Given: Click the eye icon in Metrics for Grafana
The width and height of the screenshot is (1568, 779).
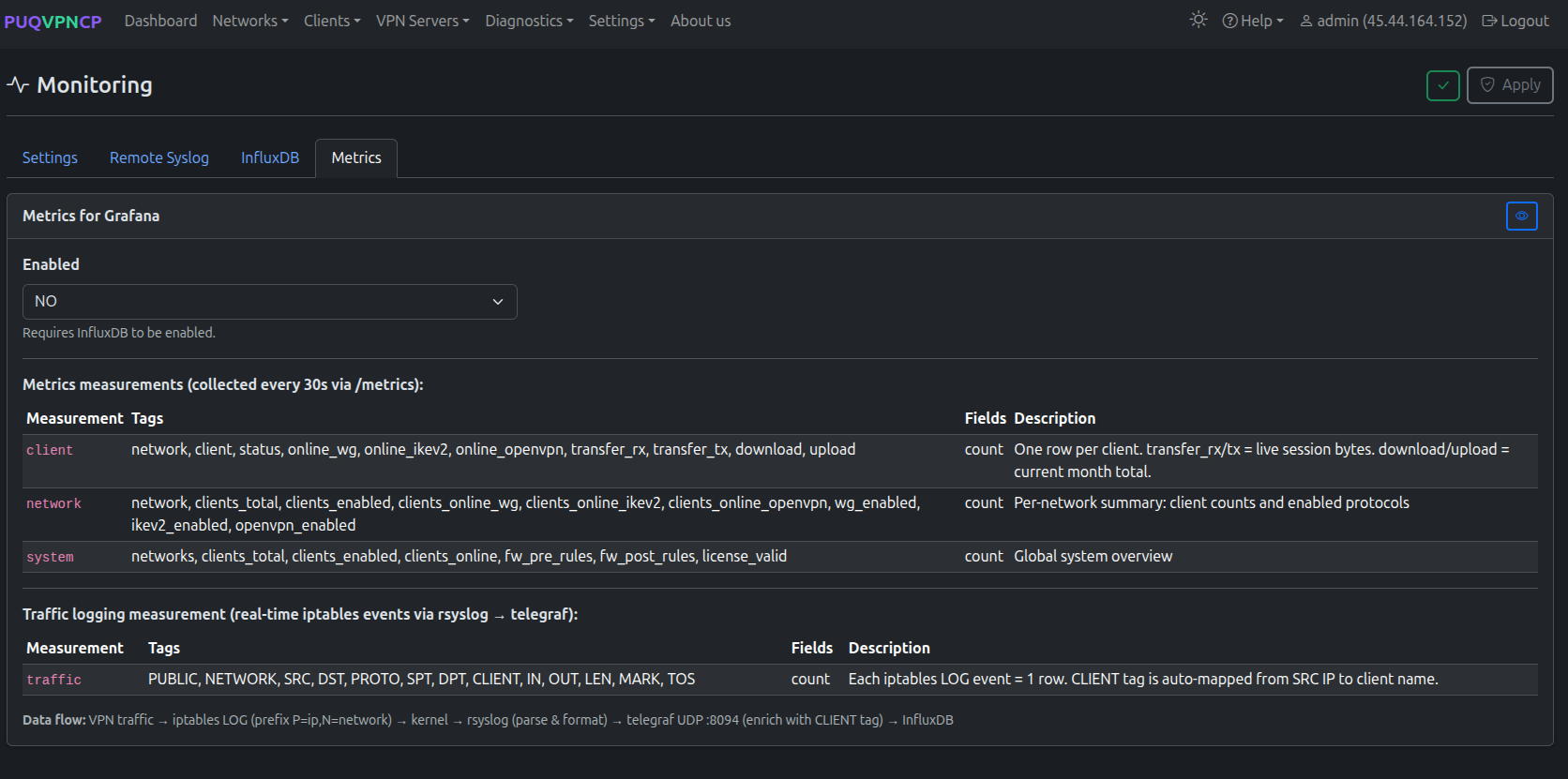Looking at the screenshot, I should coord(1521,216).
